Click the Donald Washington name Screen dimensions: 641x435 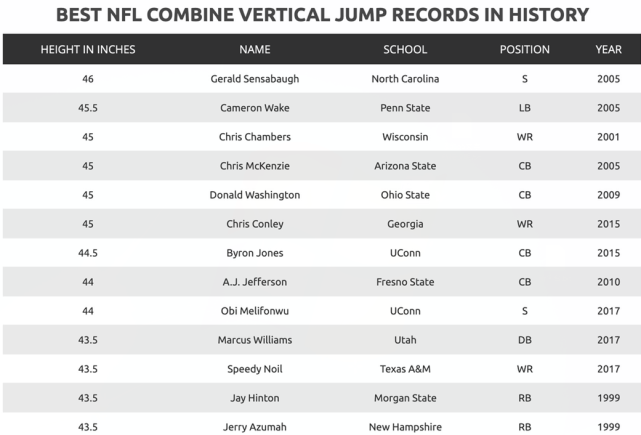click(255, 195)
